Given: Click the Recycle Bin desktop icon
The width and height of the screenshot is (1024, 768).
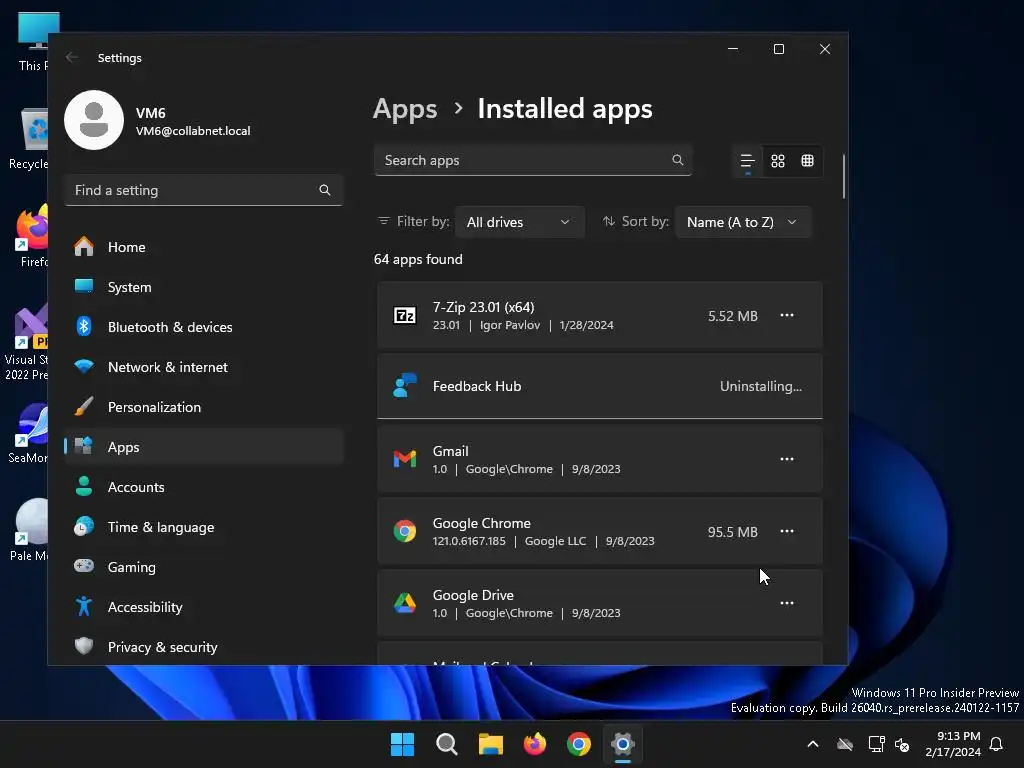Looking at the screenshot, I should tap(29, 138).
